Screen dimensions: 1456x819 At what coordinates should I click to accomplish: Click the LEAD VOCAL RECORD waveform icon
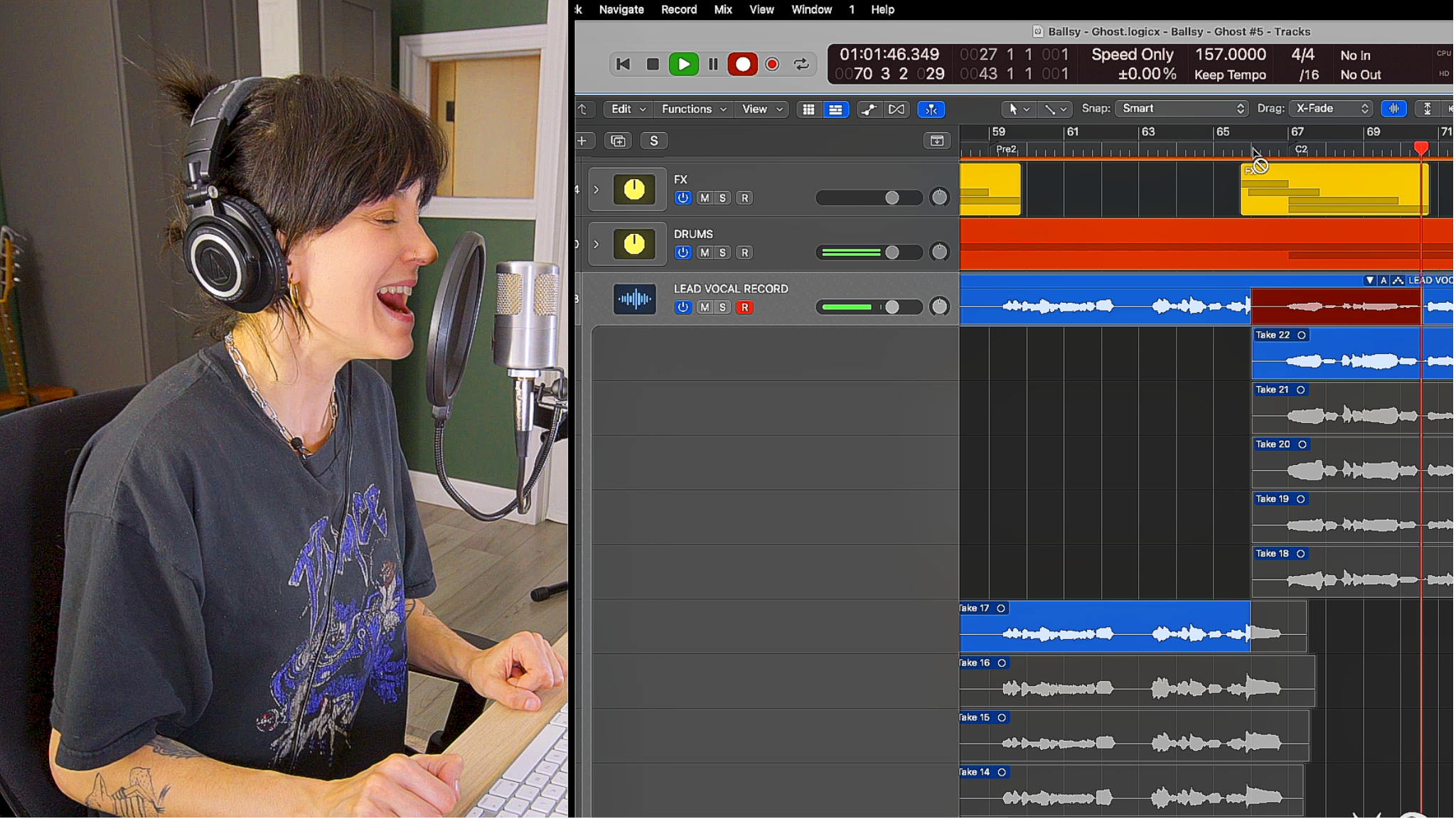(633, 299)
